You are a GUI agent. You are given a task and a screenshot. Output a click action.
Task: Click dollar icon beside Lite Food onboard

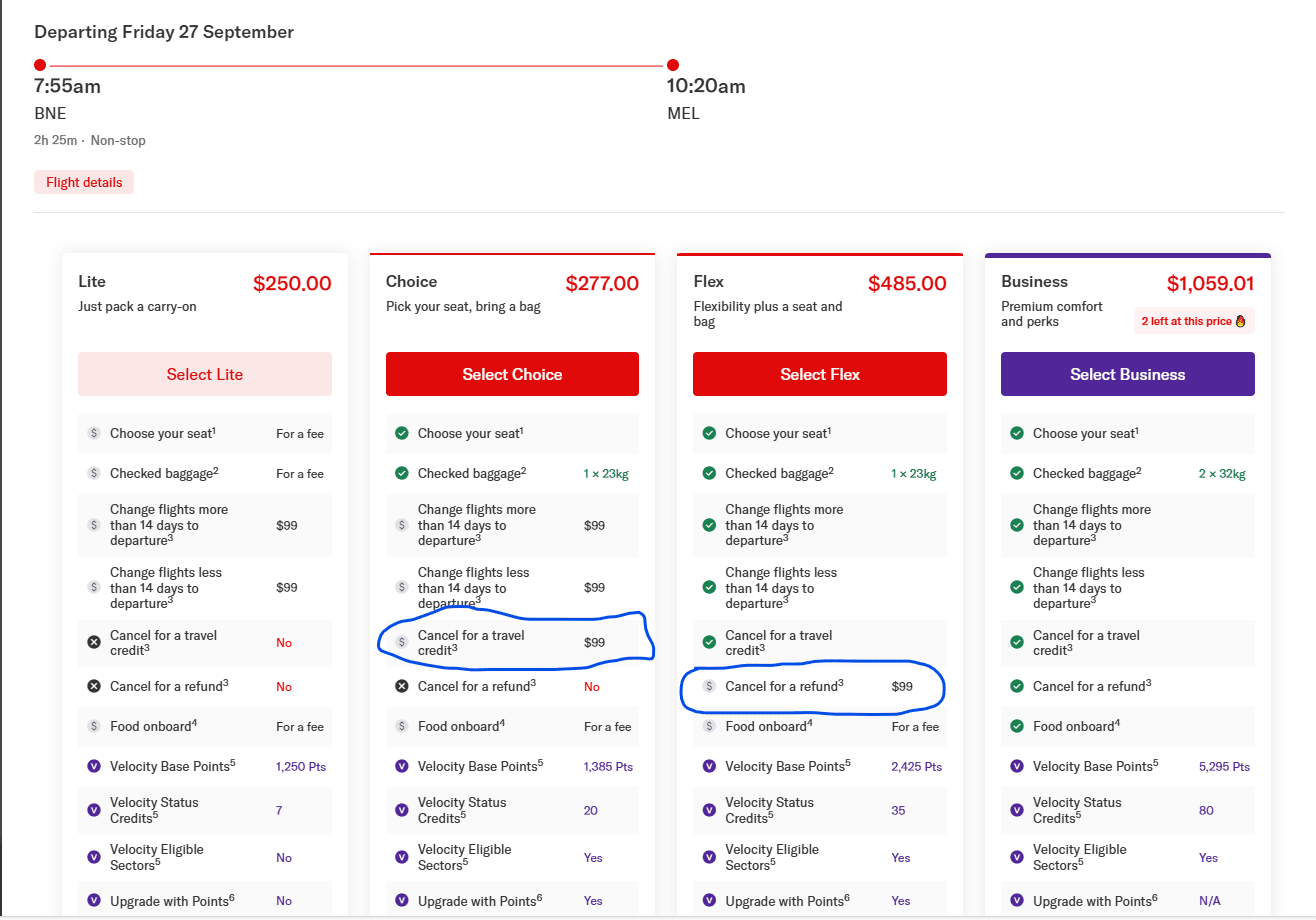94,726
